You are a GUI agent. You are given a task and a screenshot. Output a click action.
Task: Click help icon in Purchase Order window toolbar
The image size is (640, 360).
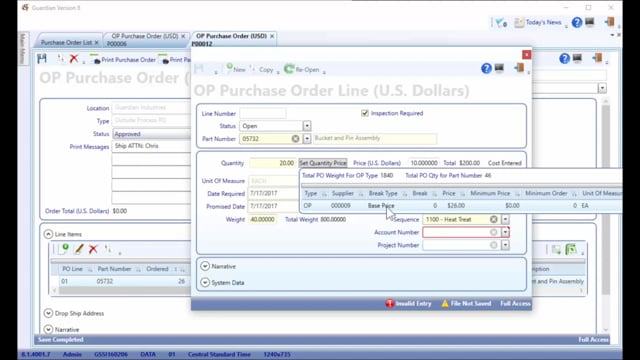click(564, 59)
